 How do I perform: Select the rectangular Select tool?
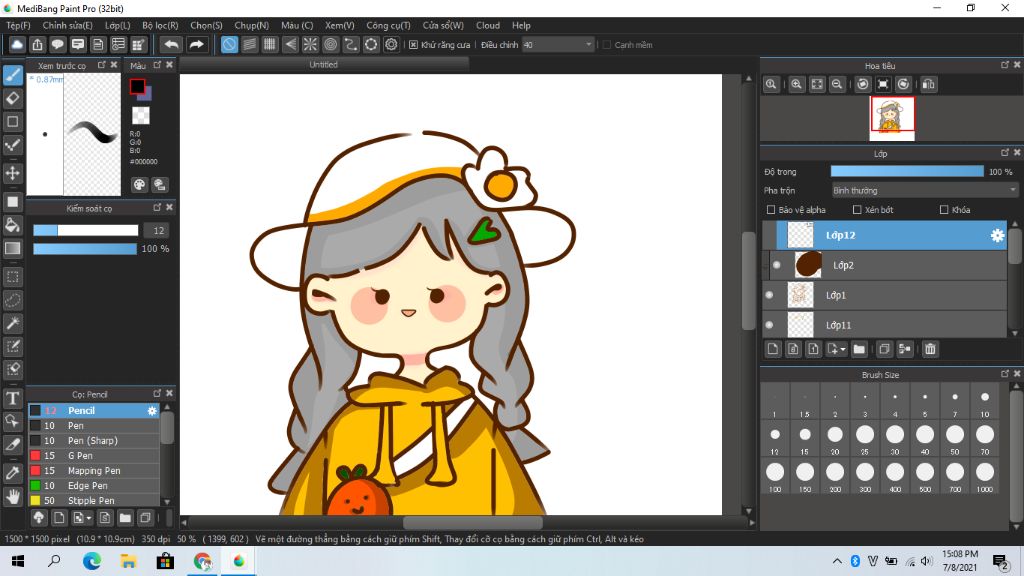pos(13,277)
